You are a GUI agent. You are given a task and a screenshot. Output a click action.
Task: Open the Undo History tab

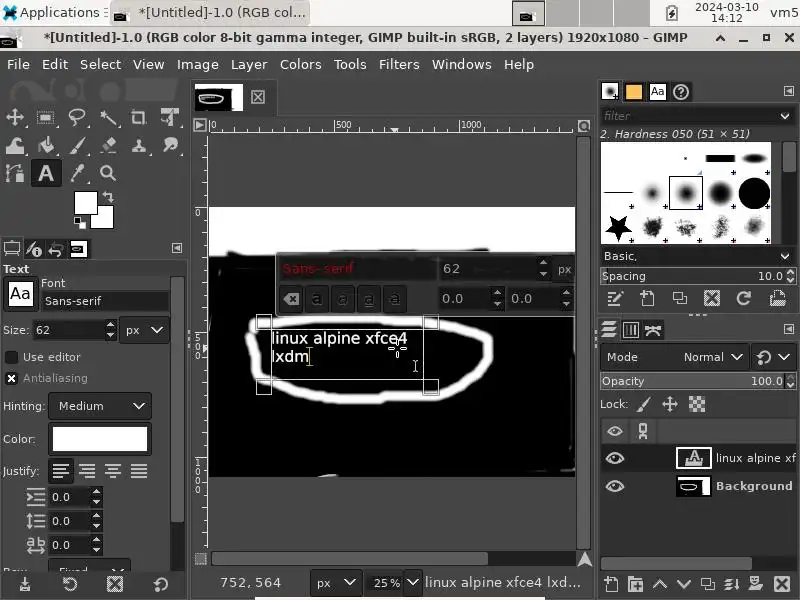coord(56,249)
